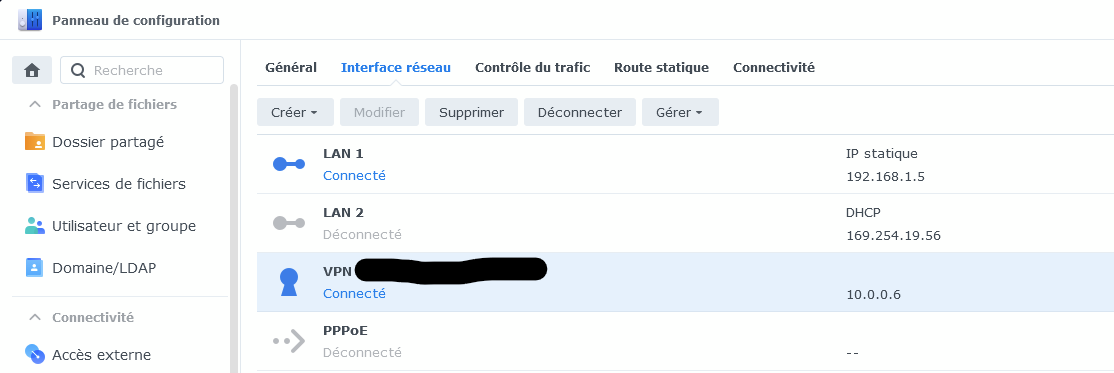Open Services de fichiers icon

coord(34,183)
